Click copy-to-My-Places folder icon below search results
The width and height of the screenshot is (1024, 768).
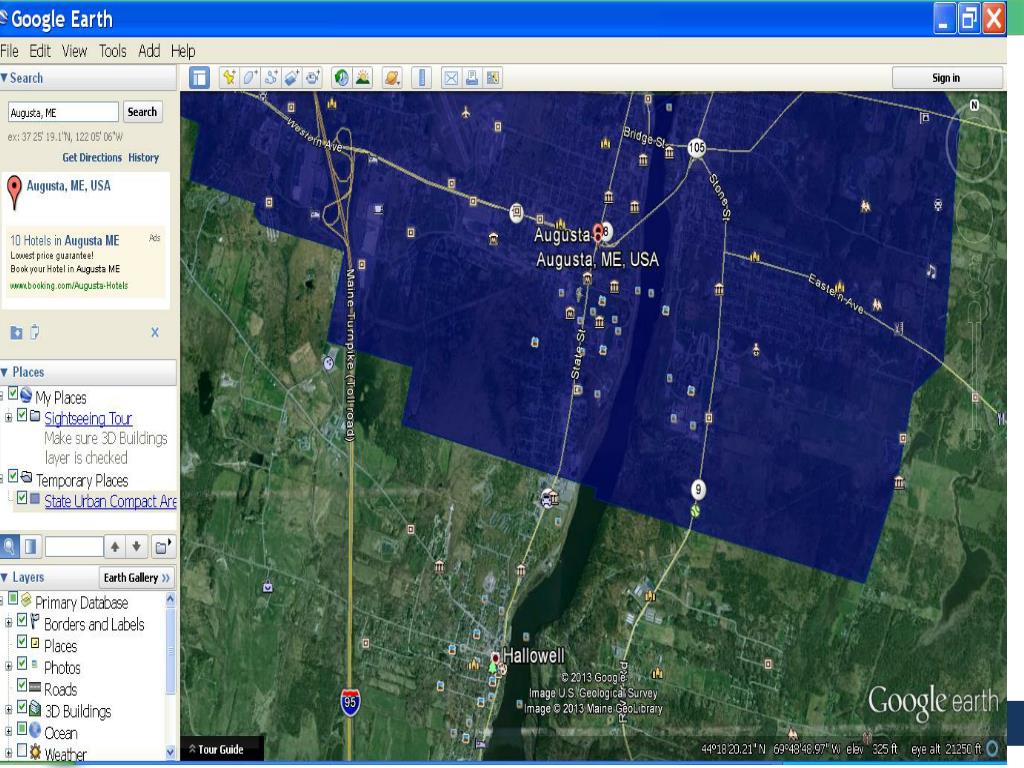click(16, 332)
